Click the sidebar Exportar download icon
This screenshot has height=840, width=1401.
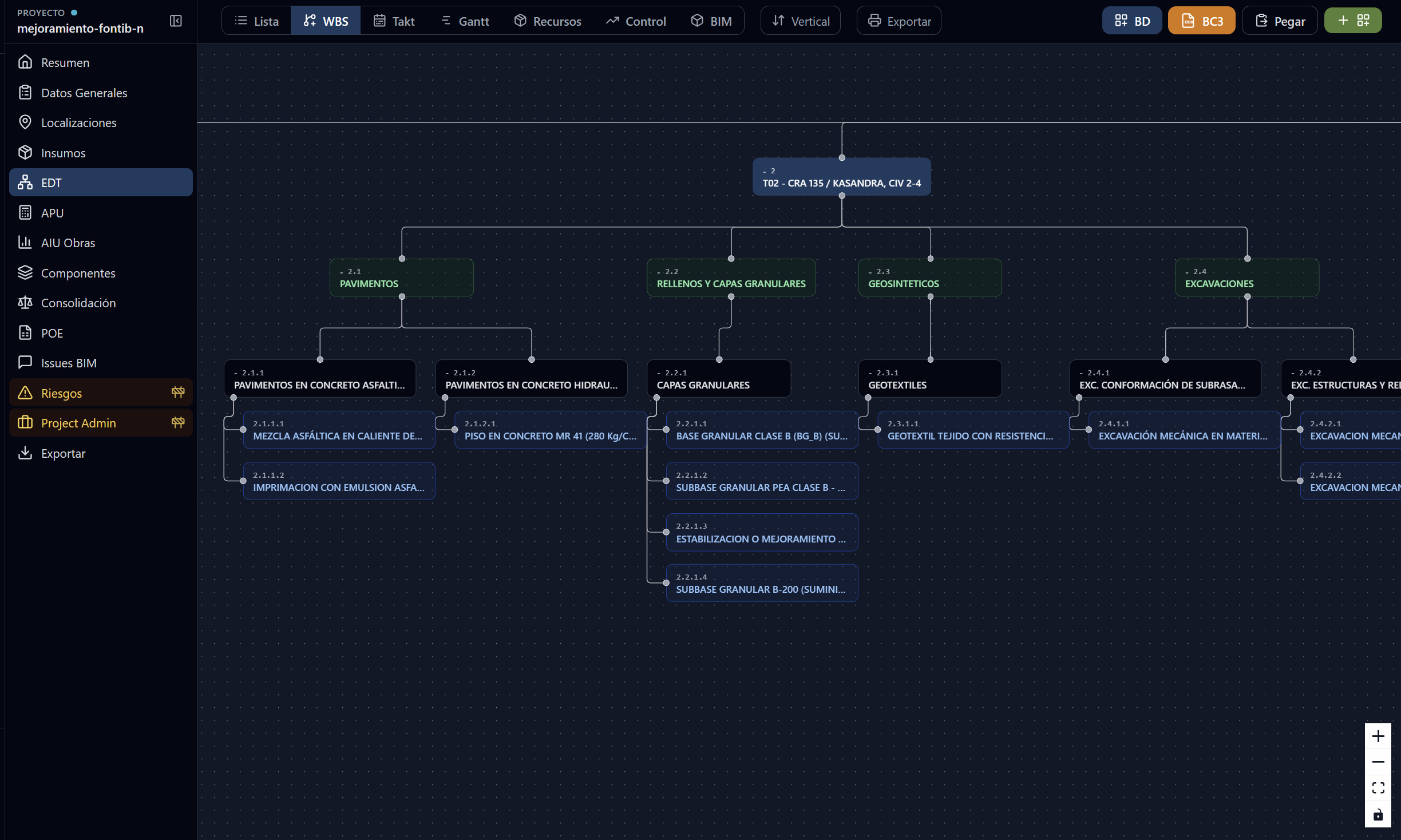coord(25,453)
